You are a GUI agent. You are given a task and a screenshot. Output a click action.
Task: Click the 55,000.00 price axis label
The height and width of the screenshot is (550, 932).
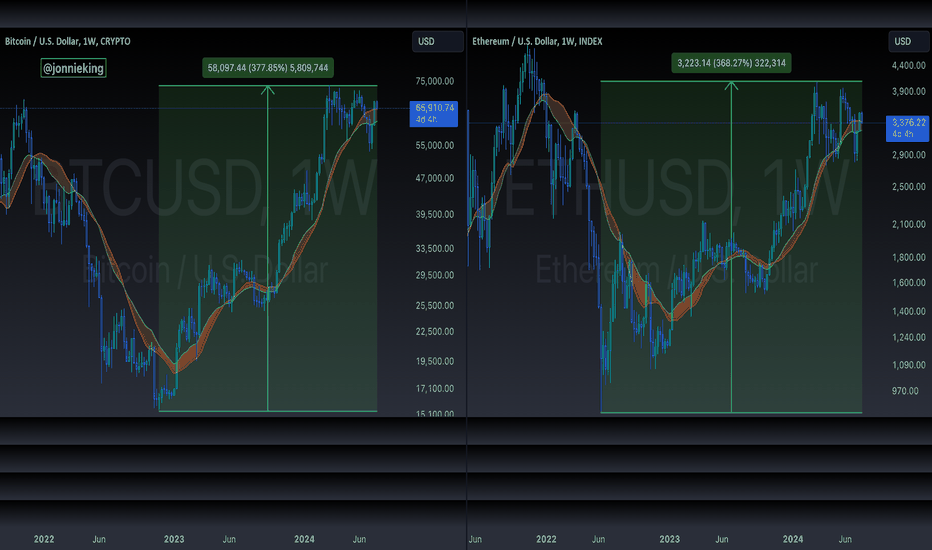coord(435,146)
